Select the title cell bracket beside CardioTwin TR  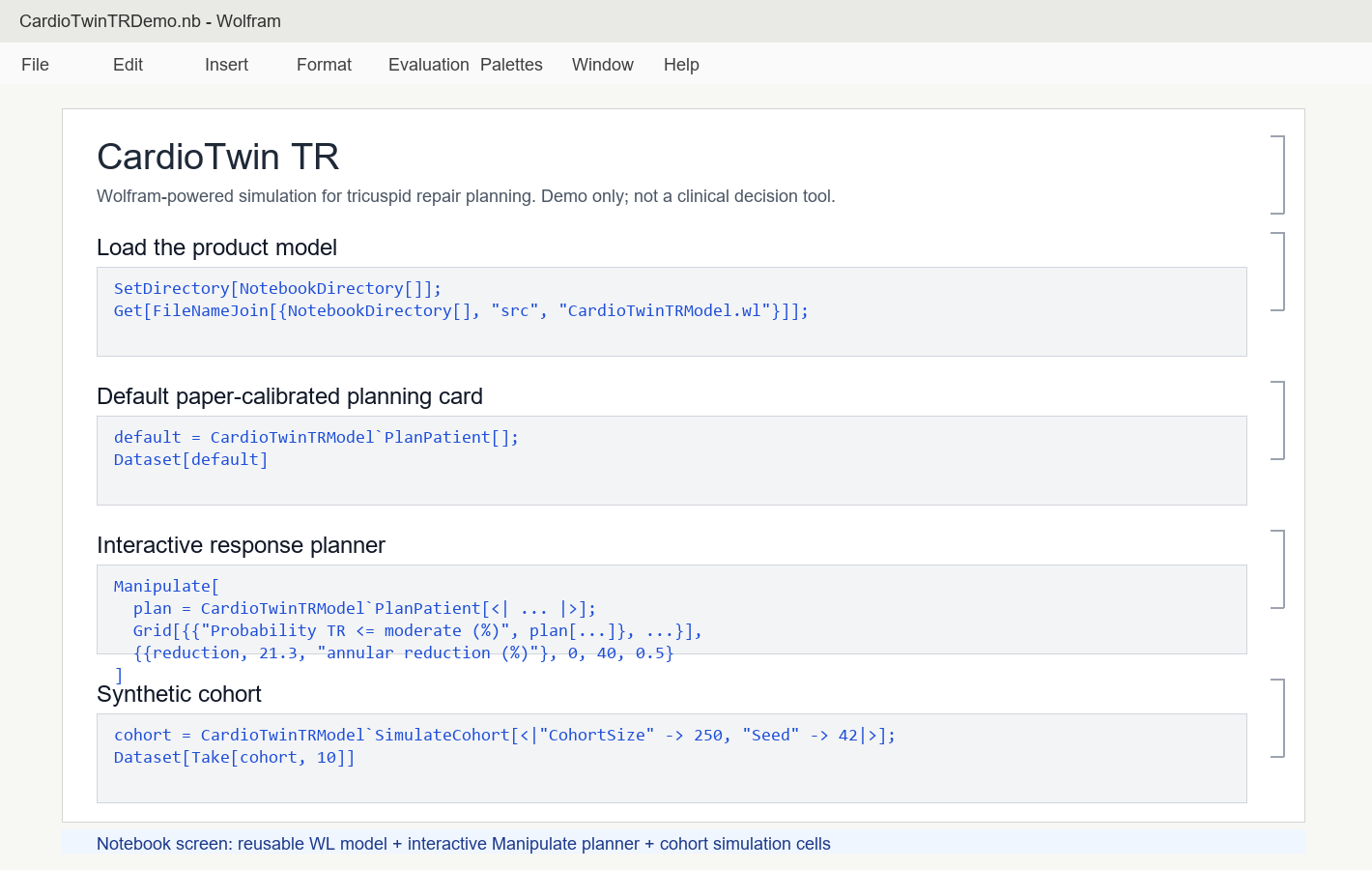1277,175
